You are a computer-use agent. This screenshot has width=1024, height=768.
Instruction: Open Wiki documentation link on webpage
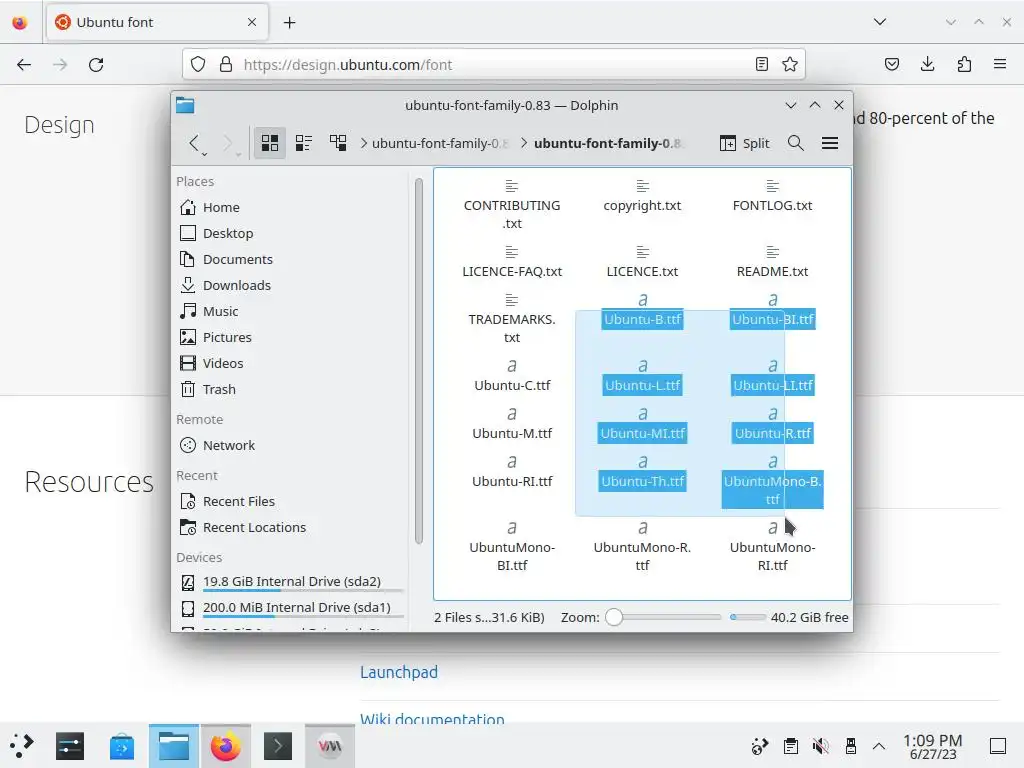tap(432, 719)
